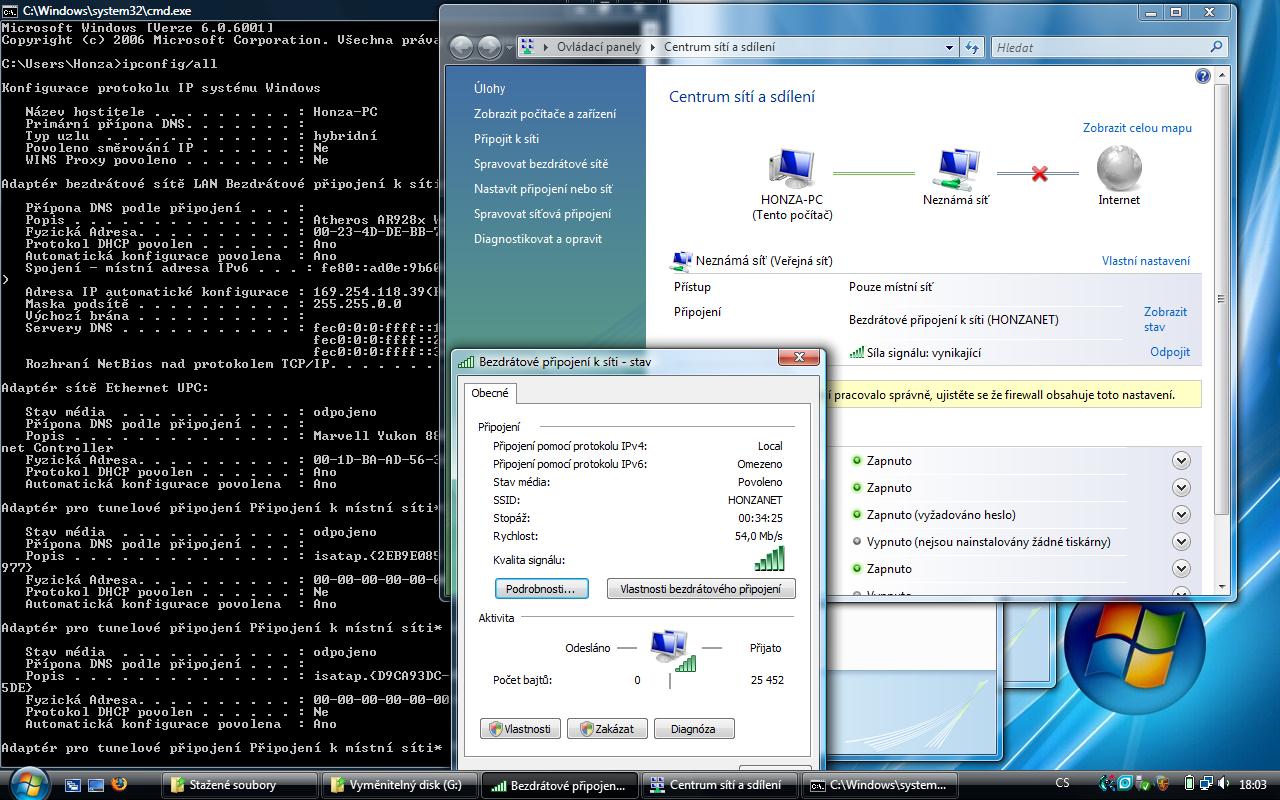This screenshot has width=1280, height=800.
Task: Open help with the blue question mark icon
Action: click(x=1203, y=76)
